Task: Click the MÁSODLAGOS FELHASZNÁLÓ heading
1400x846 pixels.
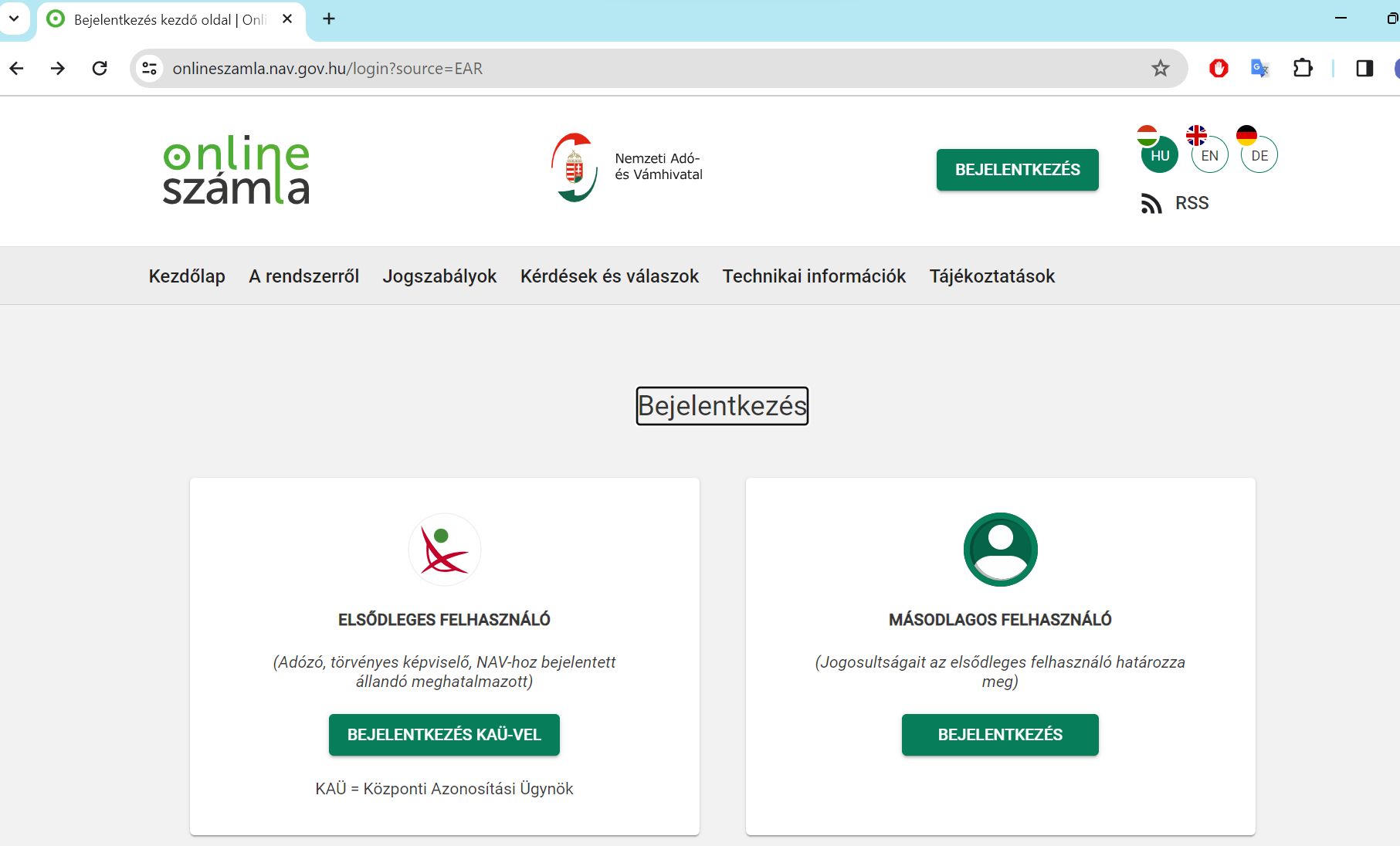Action: coord(1000,620)
